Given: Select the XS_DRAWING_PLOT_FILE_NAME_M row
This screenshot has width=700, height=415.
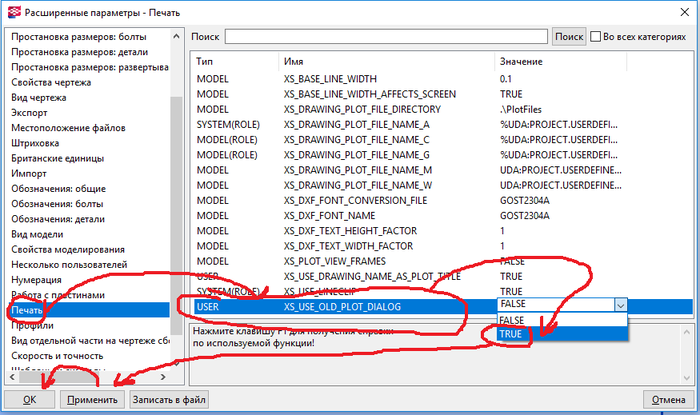Looking at the screenshot, I should [x=358, y=170].
